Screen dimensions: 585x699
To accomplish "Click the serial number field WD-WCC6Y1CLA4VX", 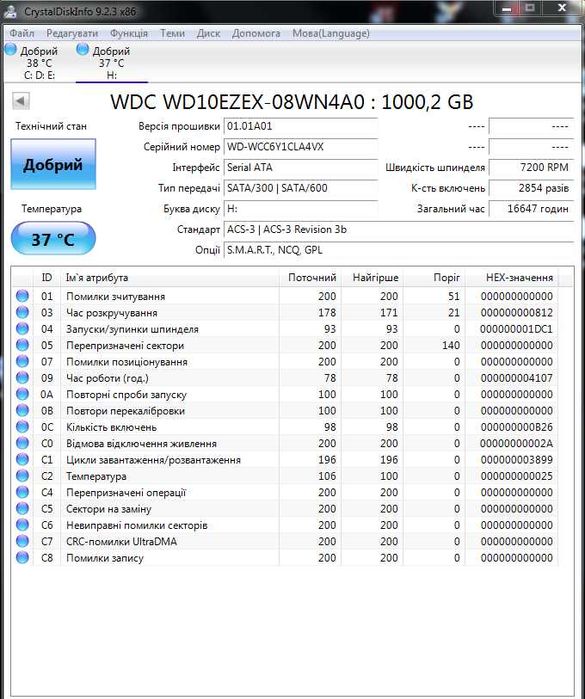I will (x=301, y=147).
